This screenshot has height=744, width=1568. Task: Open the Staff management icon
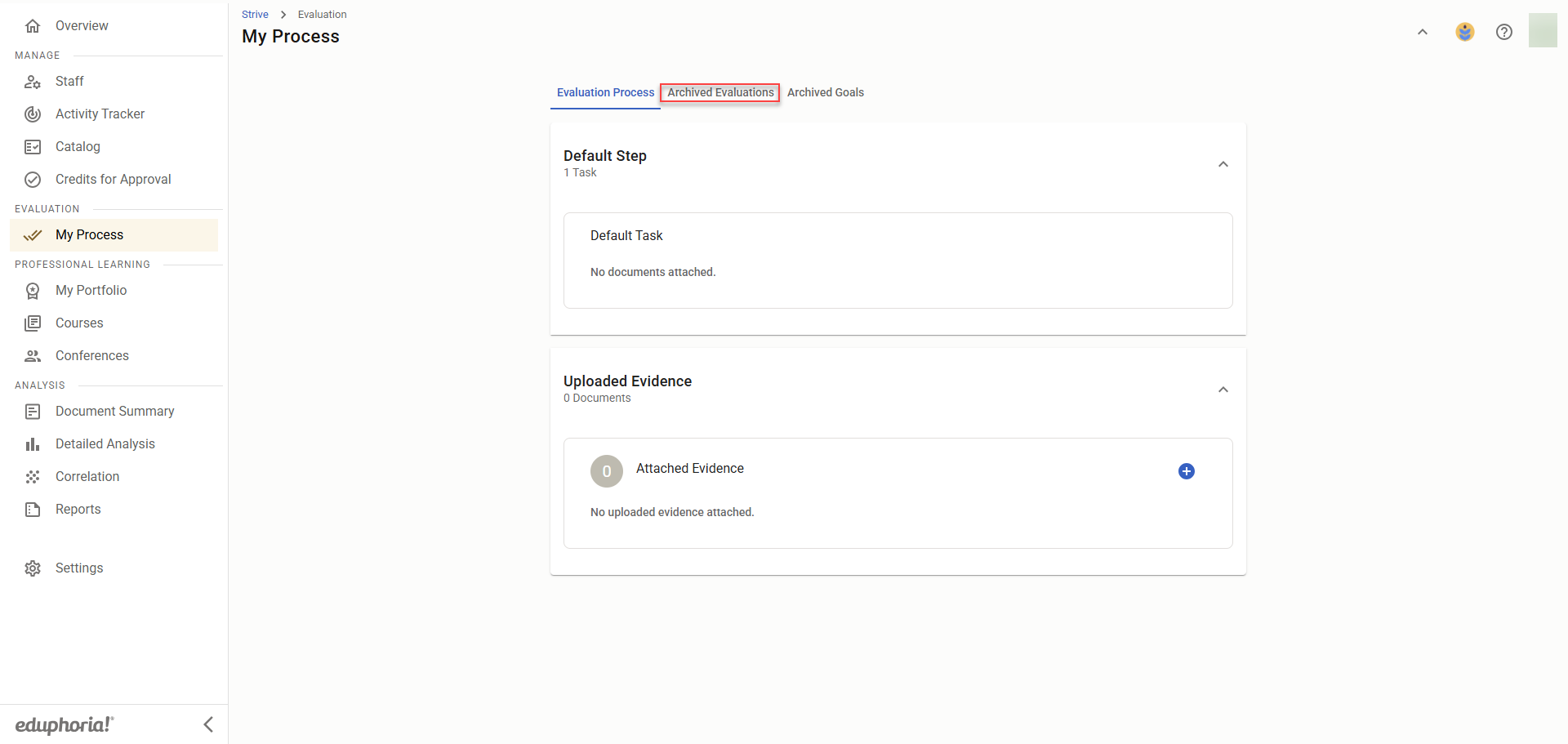point(33,82)
